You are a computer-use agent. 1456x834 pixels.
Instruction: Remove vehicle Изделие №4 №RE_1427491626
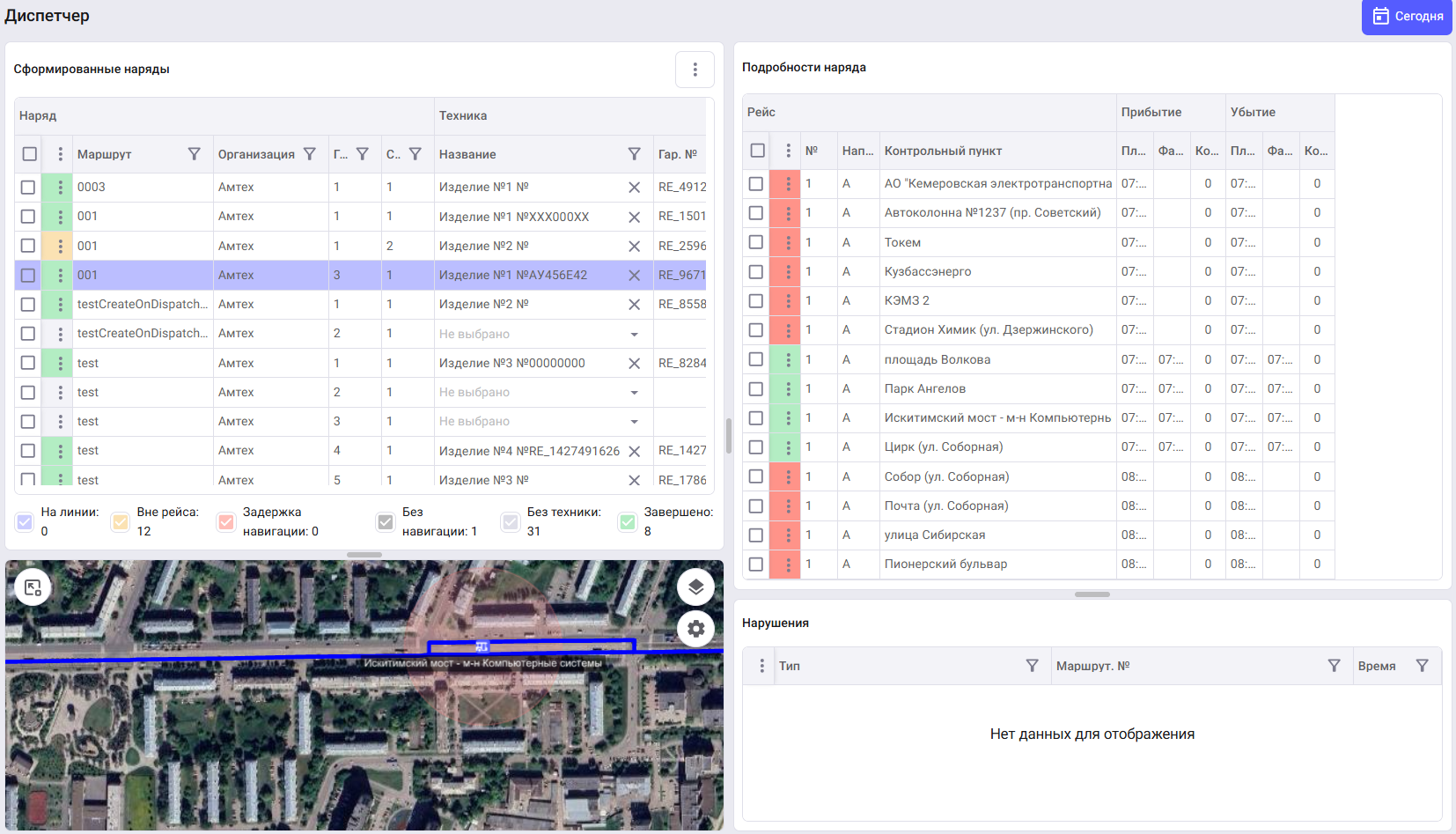[x=634, y=451]
